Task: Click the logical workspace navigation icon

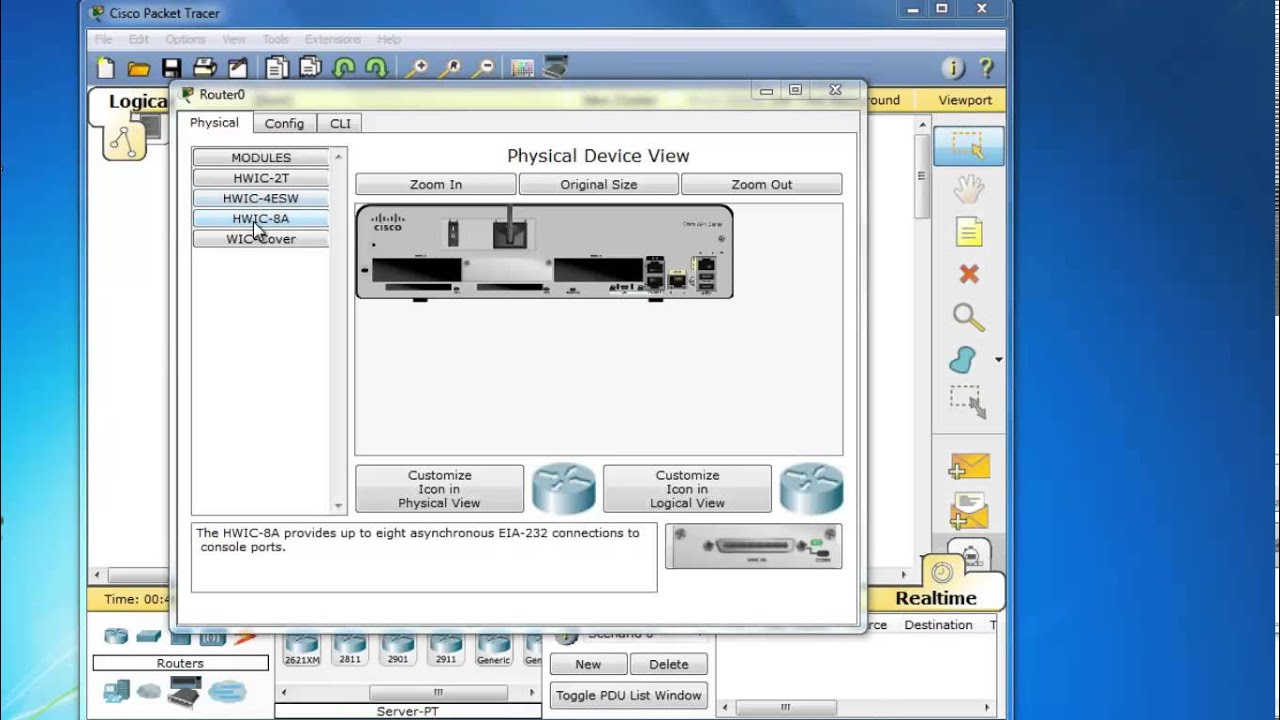Action: coord(125,141)
